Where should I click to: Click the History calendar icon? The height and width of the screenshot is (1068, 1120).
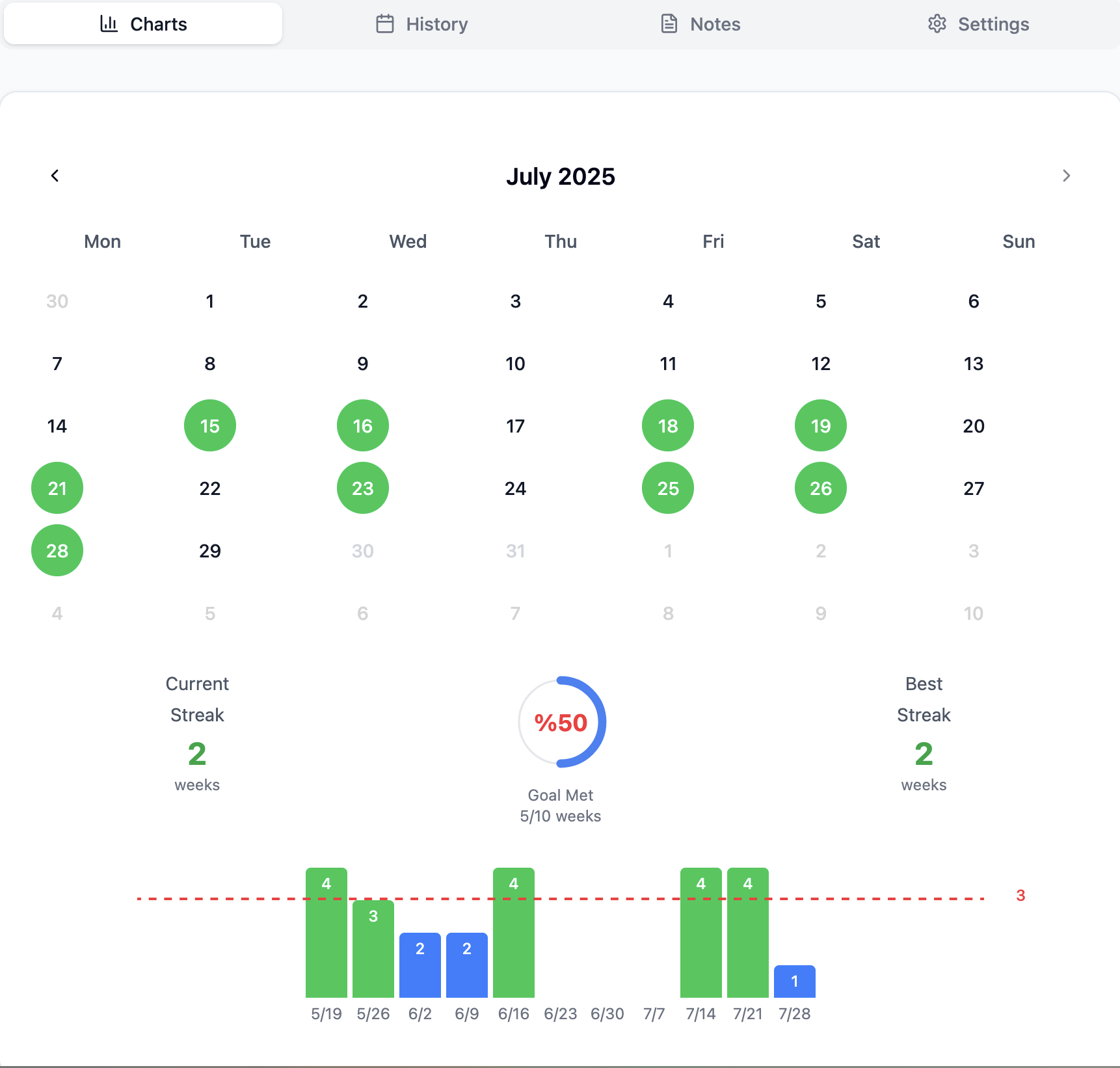tap(385, 23)
